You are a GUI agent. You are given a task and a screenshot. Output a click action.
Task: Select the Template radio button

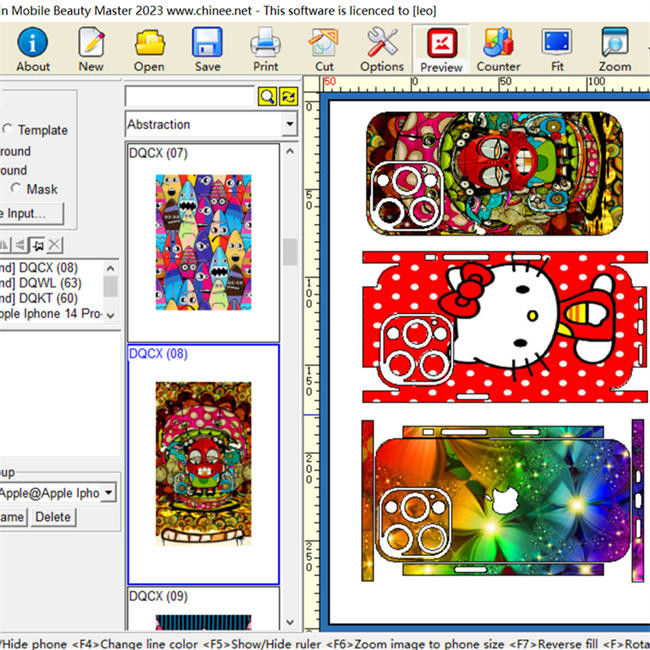point(8,130)
